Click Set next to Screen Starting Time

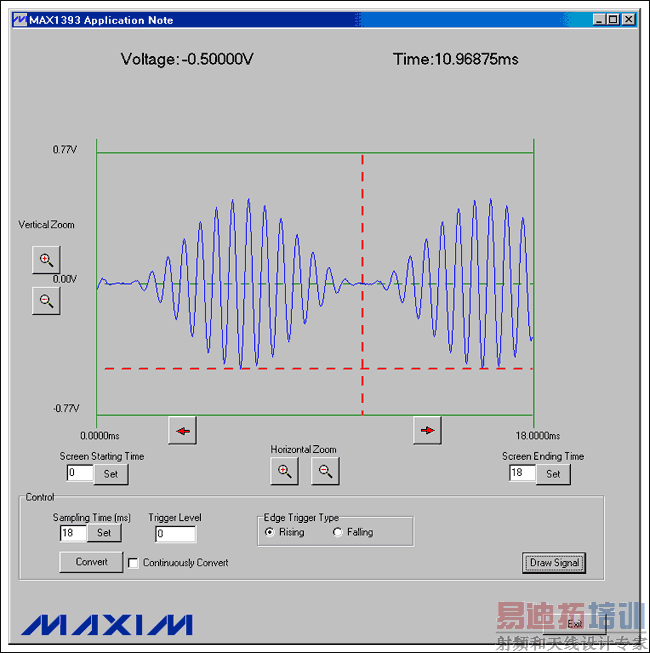point(111,474)
